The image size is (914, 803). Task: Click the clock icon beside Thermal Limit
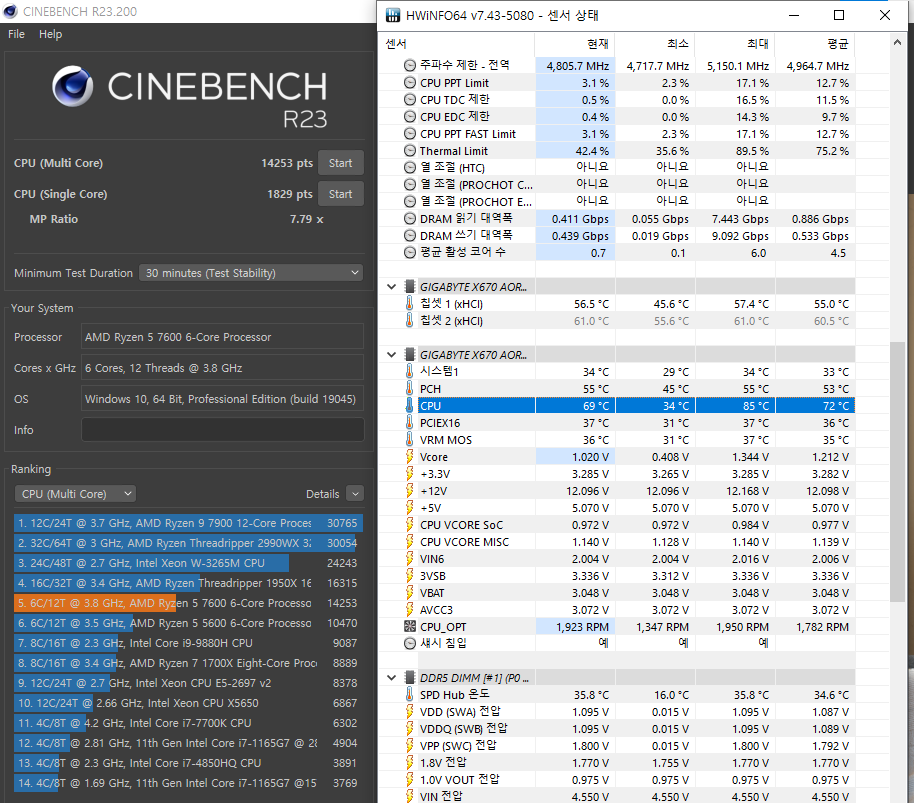pos(410,151)
